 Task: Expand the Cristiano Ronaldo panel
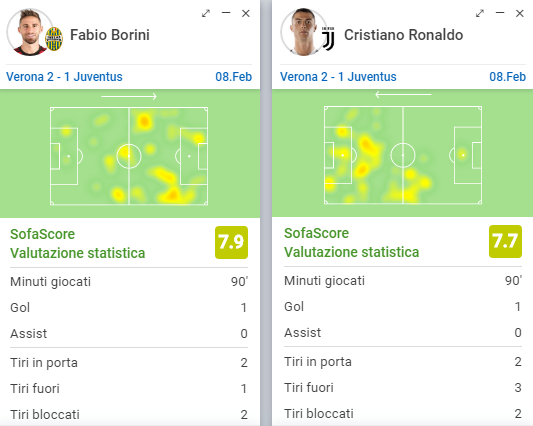[480, 14]
